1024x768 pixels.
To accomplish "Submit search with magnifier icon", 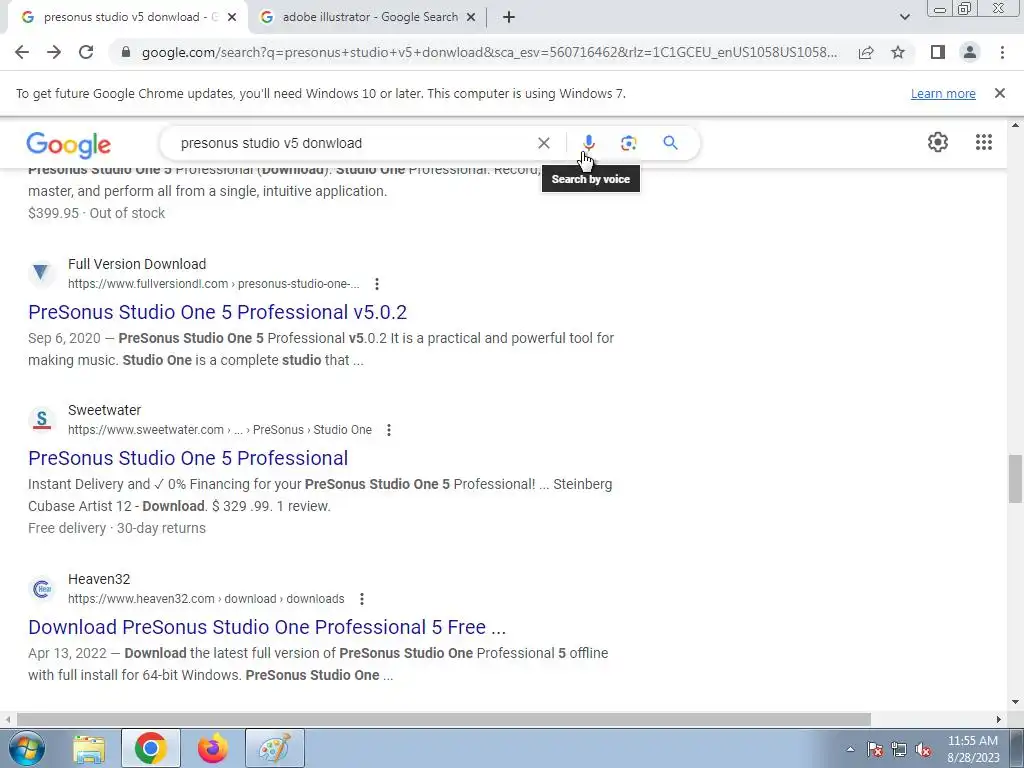I will [670, 143].
